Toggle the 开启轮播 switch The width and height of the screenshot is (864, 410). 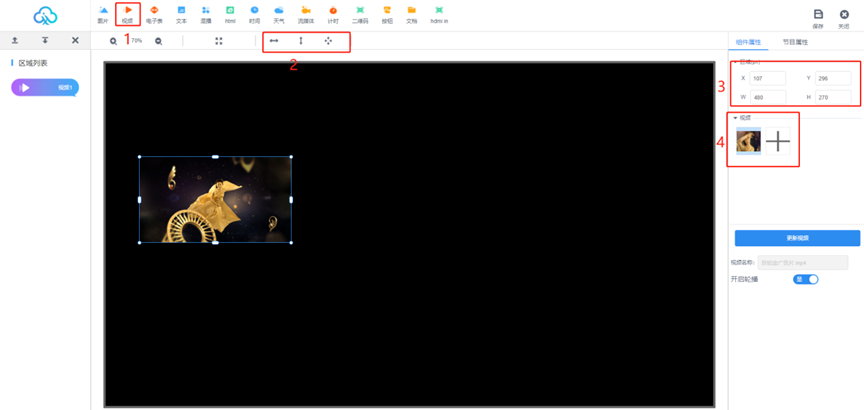[x=805, y=279]
